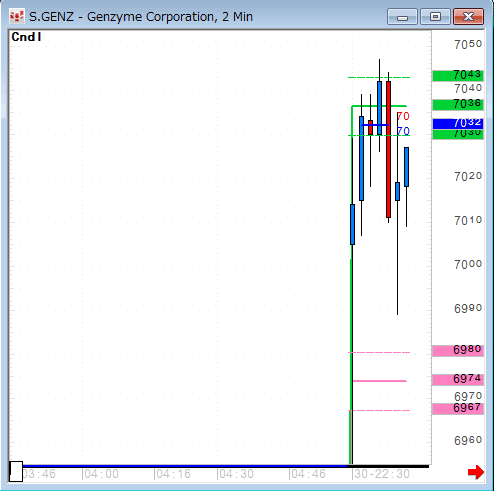The image size is (494, 491).
Task: Click the 7020 price scale label
Action: pyautogui.click(x=468, y=176)
